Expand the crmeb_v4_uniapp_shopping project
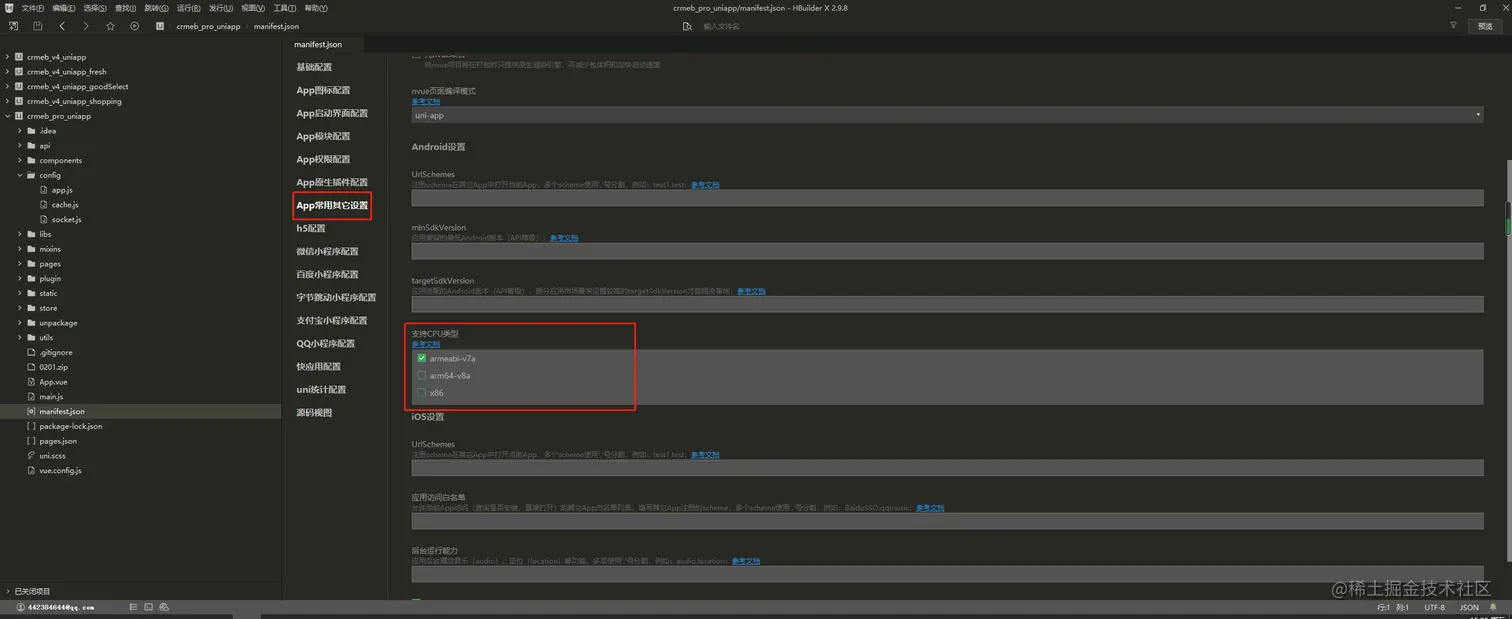This screenshot has width=1512, height=619. [7, 101]
